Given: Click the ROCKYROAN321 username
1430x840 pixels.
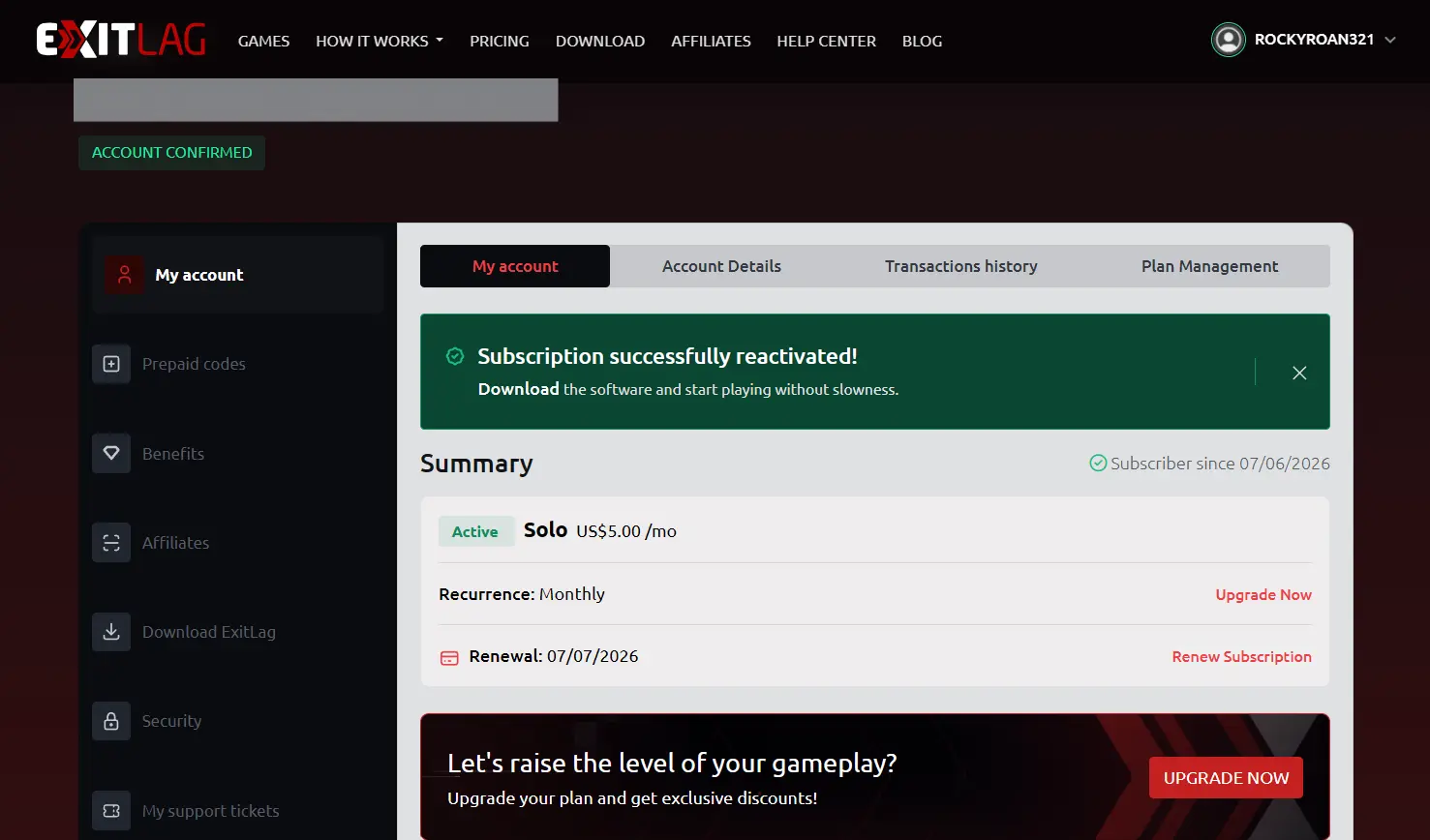Looking at the screenshot, I should (x=1314, y=40).
